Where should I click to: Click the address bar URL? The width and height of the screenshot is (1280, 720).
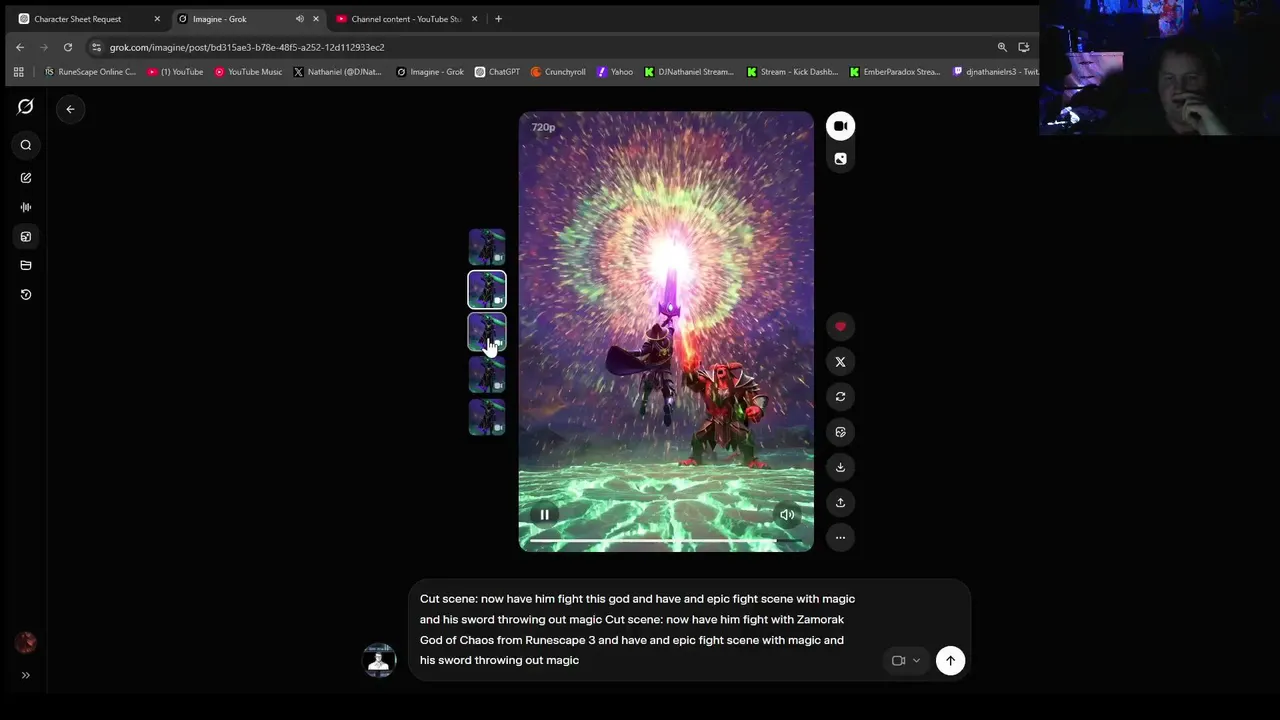tap(247, 47)
